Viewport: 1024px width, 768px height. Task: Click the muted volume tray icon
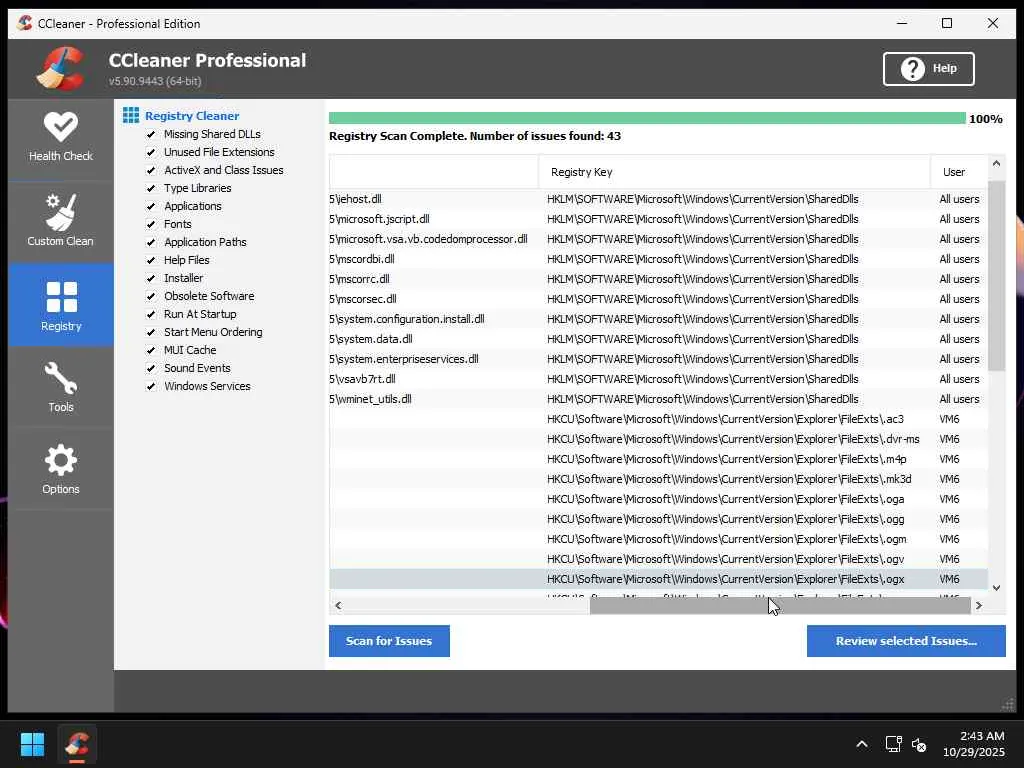point(919,744)
